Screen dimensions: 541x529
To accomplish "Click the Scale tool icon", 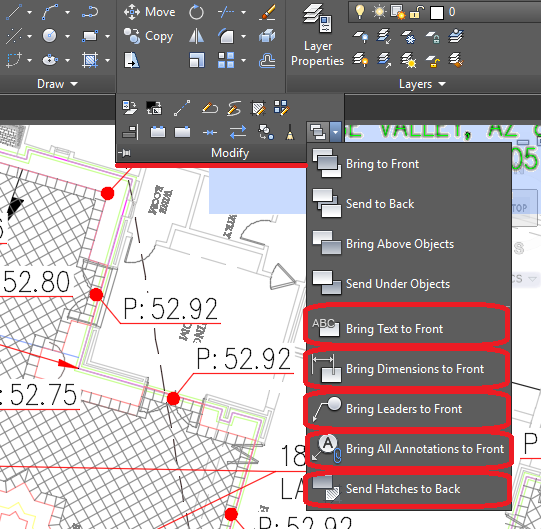I will click(x=197, y=60).
